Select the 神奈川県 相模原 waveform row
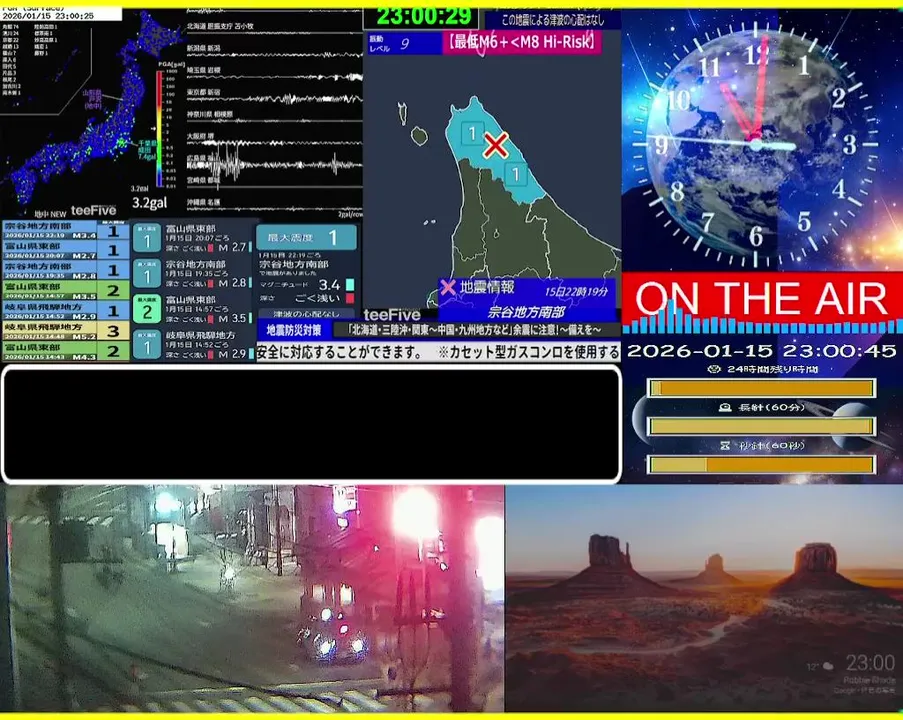Image resolution: width=903 pixels, height=720 pixels. (x=275, y=118)
